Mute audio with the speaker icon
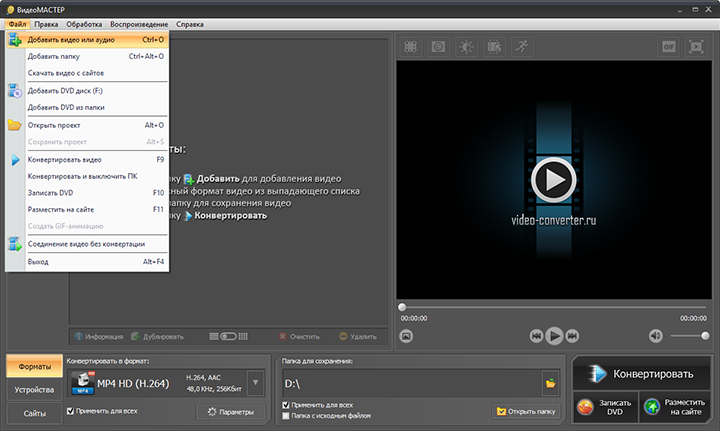 click(x=656, y=336)
